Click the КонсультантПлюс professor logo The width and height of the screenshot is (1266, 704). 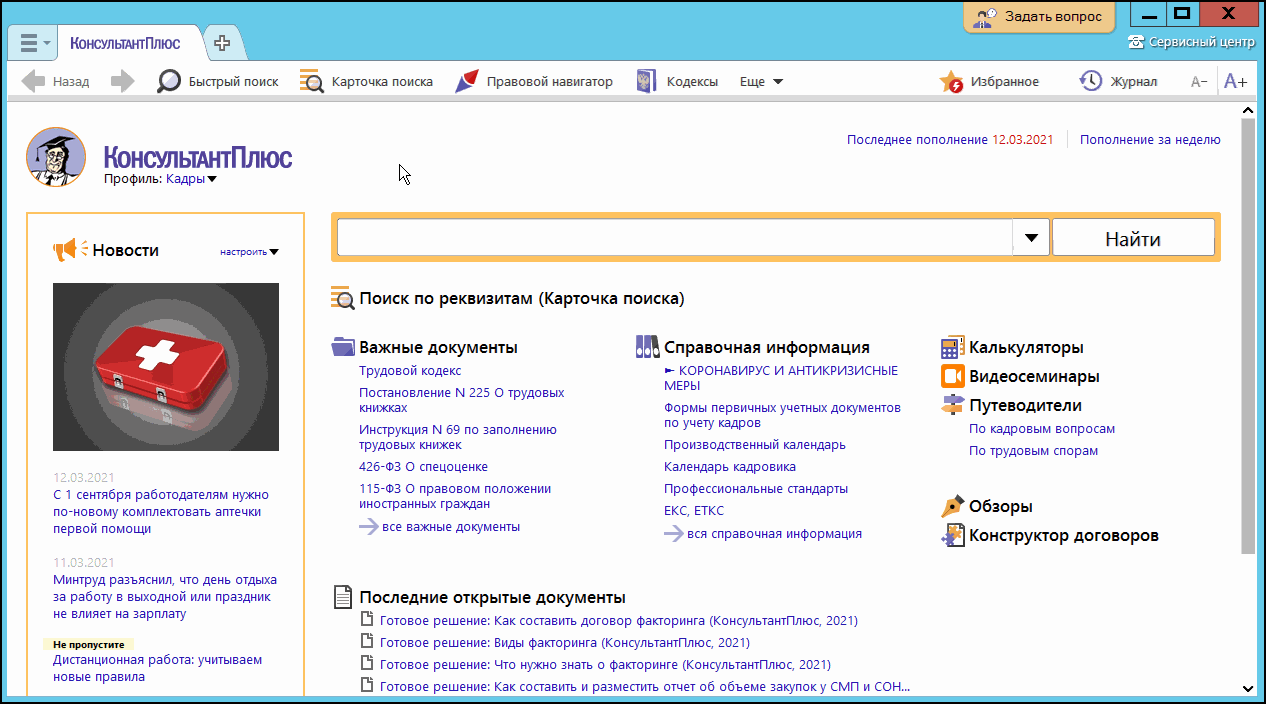pyautogui.click(x=56, y=157)
